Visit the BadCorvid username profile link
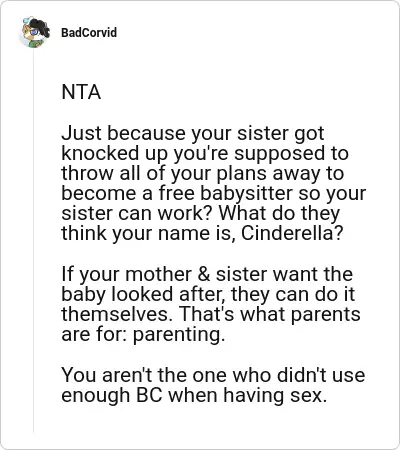 coord(89,33)
